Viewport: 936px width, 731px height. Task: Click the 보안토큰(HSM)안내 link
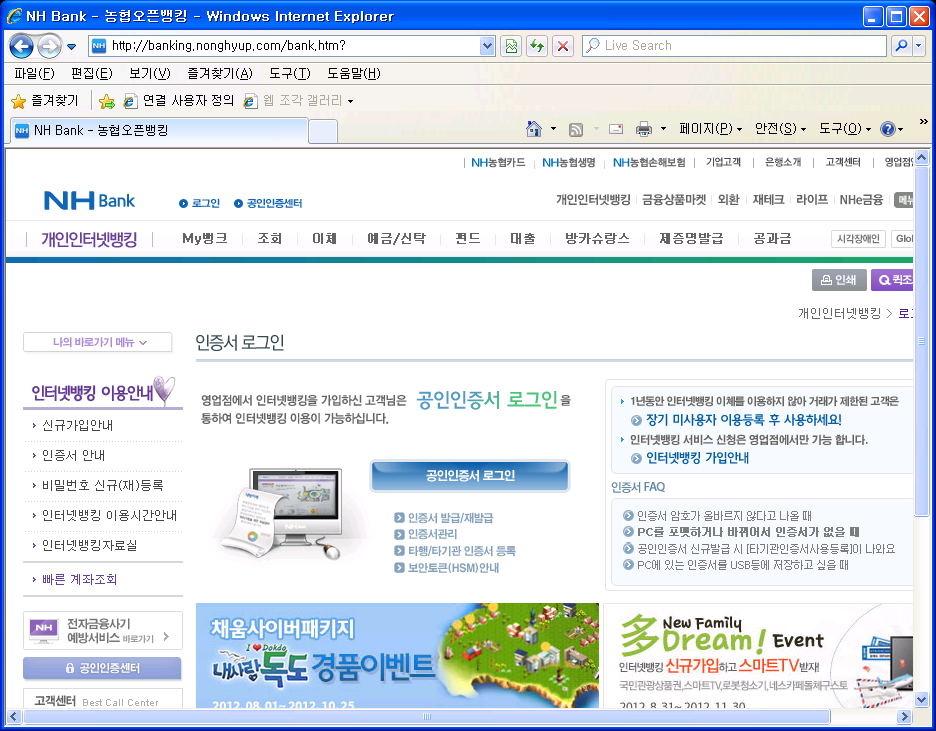pos(447,567)
